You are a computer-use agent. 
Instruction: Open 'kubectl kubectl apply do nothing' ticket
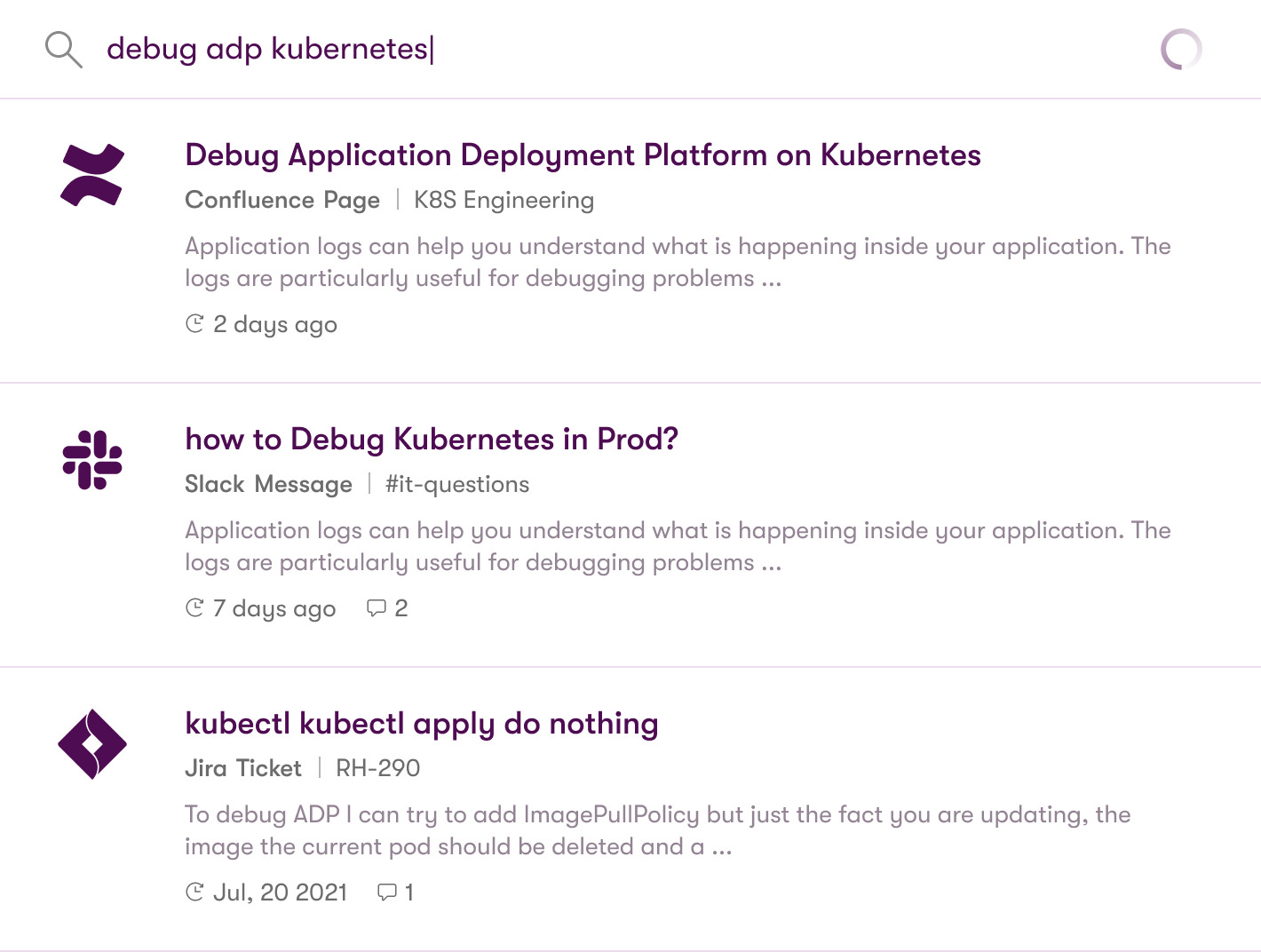(x=422, y=724)
